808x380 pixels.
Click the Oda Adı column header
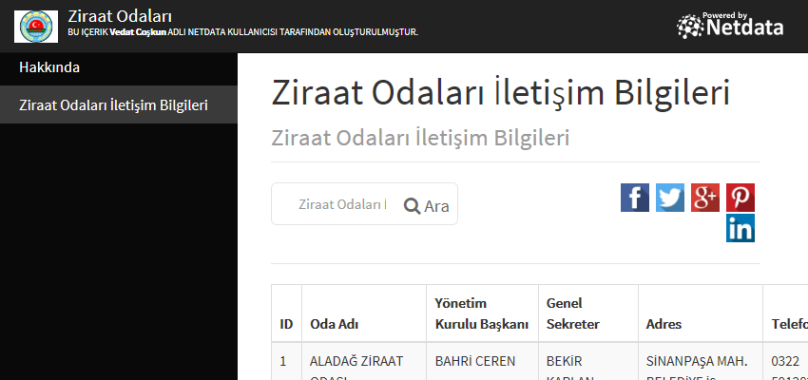(364, 313)
